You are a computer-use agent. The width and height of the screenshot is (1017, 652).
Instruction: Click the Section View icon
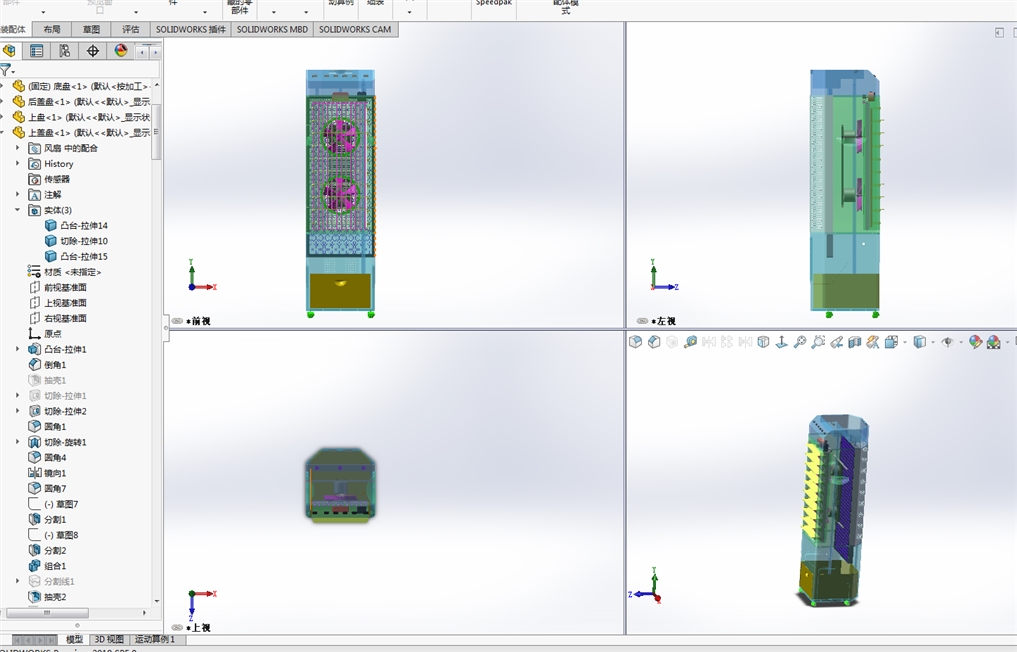pos(854,341)
